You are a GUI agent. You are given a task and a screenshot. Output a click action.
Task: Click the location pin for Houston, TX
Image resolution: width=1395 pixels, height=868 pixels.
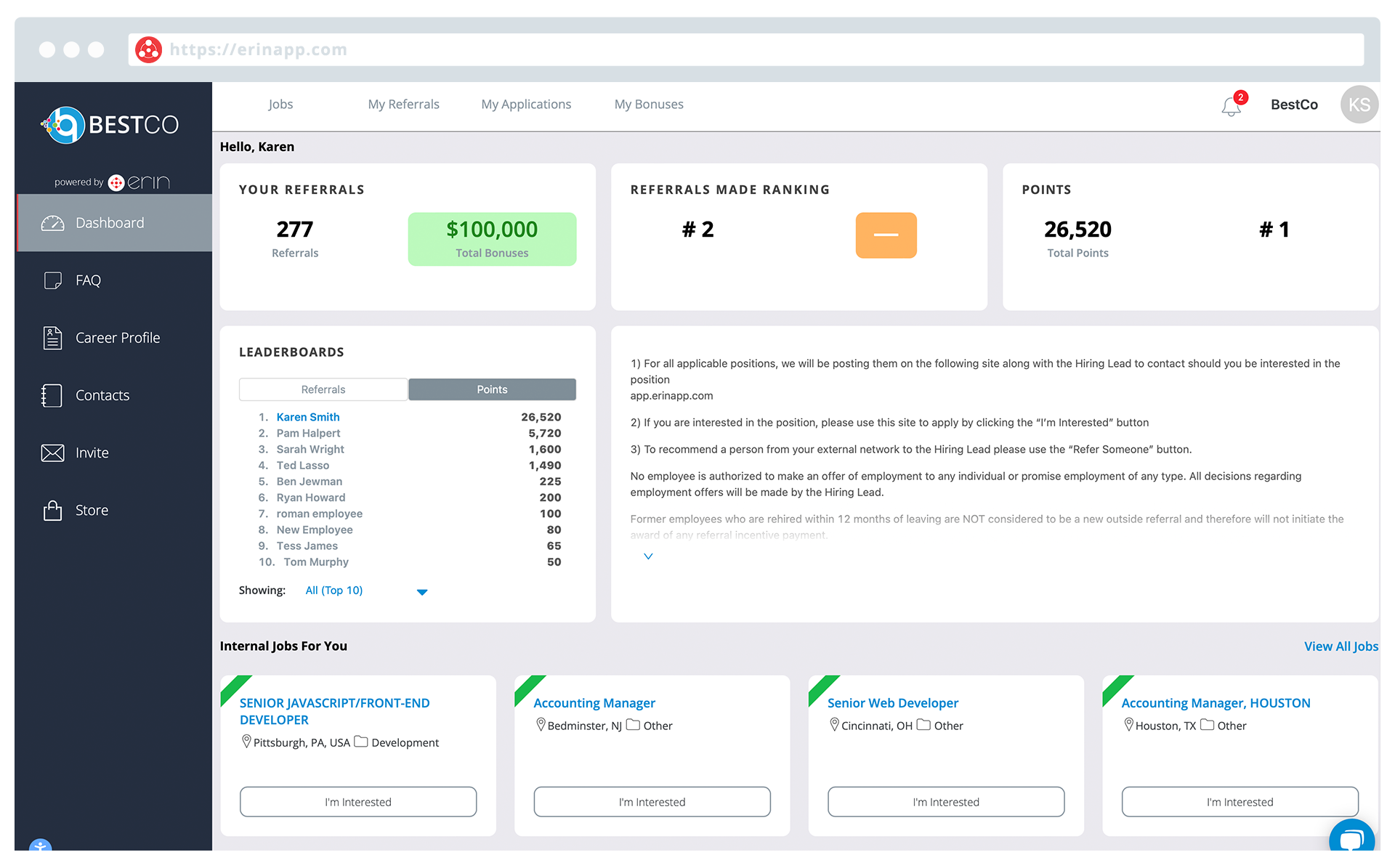1128,725
